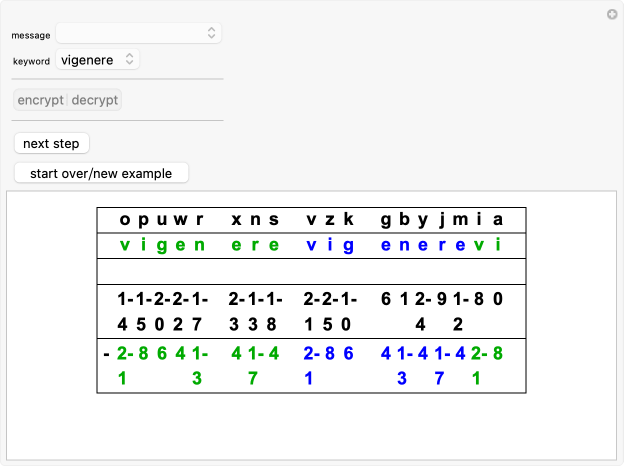The width and height of the screenshot is (624, 467).
Task: Click the green key letters 'vigen'
Action: (x=160, y=246)
